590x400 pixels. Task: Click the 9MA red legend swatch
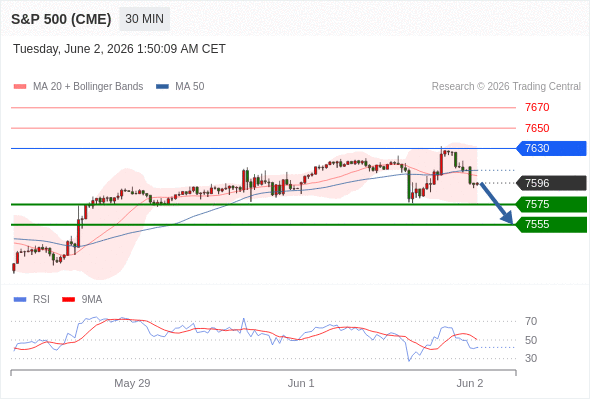pyautogui.click(x=68, y=300)
